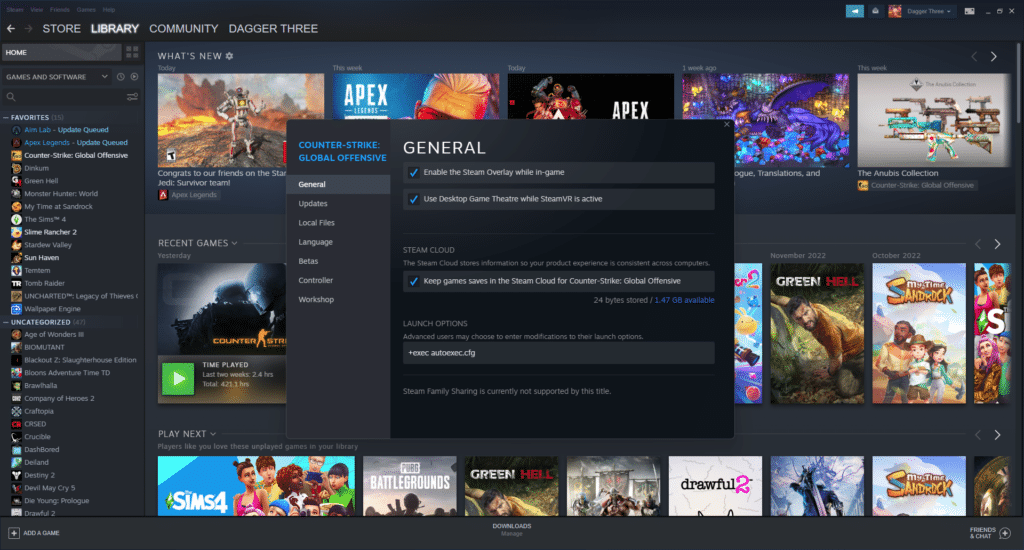Click the launch options text field
The image size is (1024, 550).
point(558,353)
